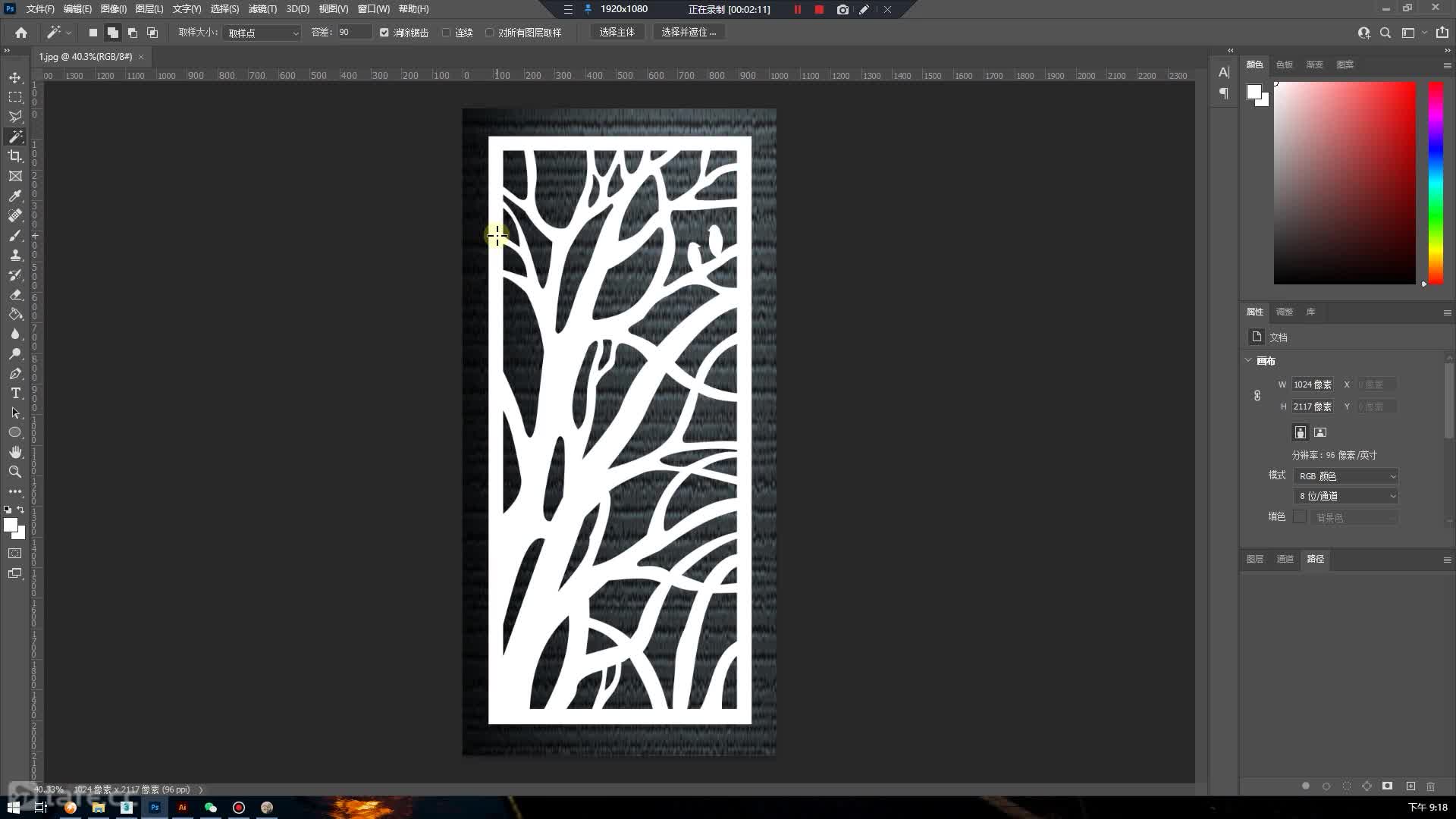
Task: Select the Hand tool
Action: click(x=15, y=452)
